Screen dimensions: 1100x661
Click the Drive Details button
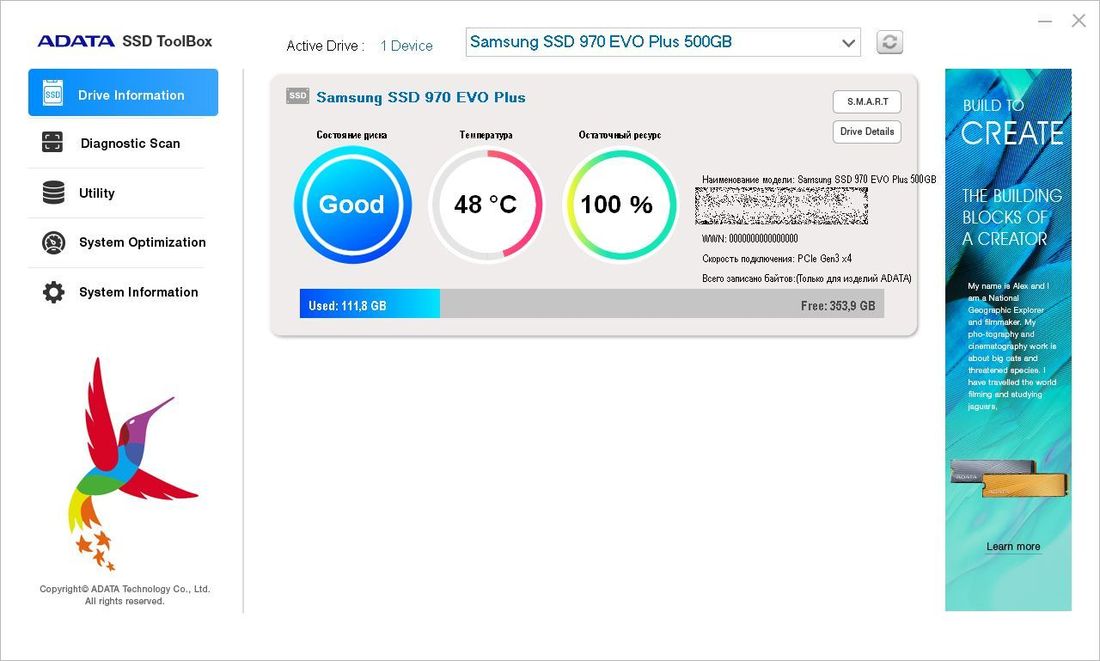point(867,132)
